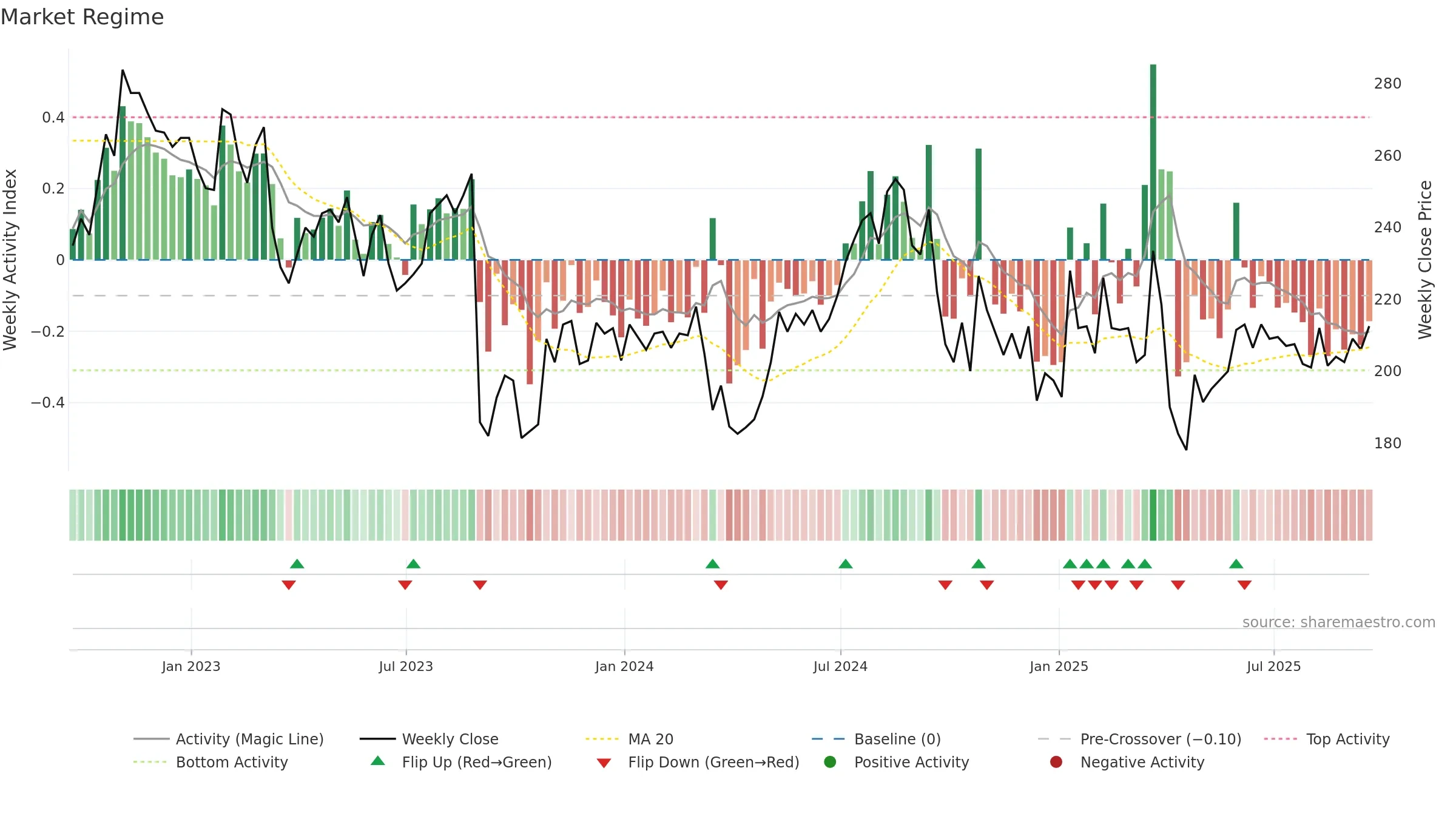The width and height of the screenshot is (1456, 819).
Task: Click the last flip-down red triangle before Jul 2025
Action: point(1244,585)
